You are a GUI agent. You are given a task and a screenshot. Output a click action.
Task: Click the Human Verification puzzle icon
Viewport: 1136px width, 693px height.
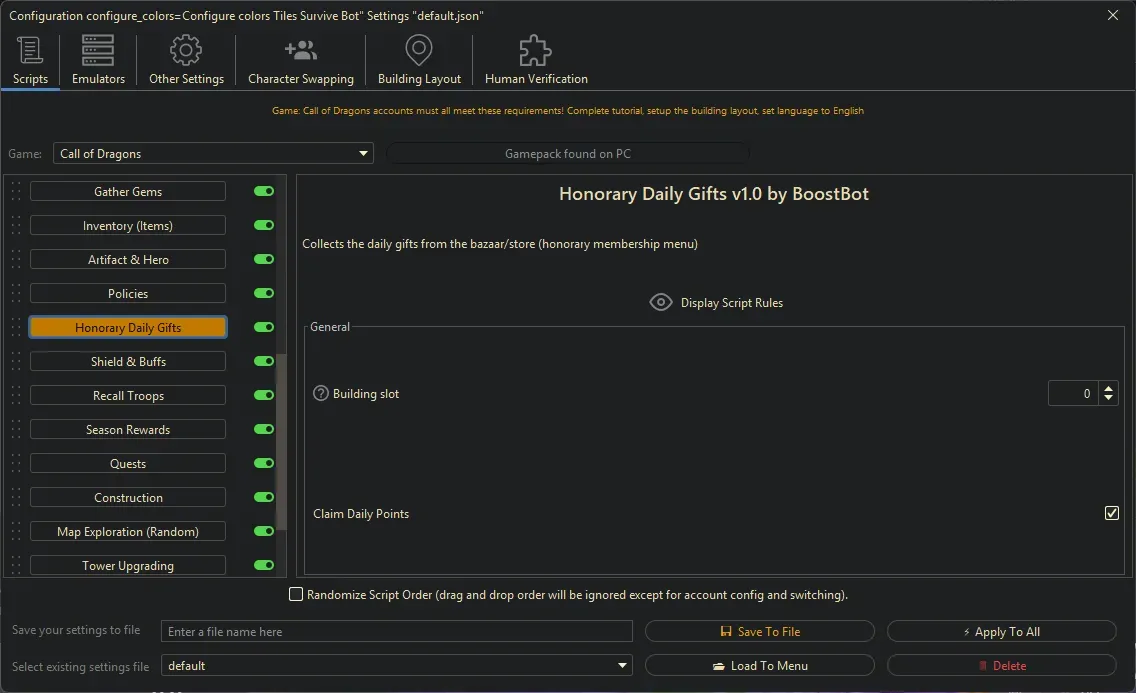[x=534, y=49]
